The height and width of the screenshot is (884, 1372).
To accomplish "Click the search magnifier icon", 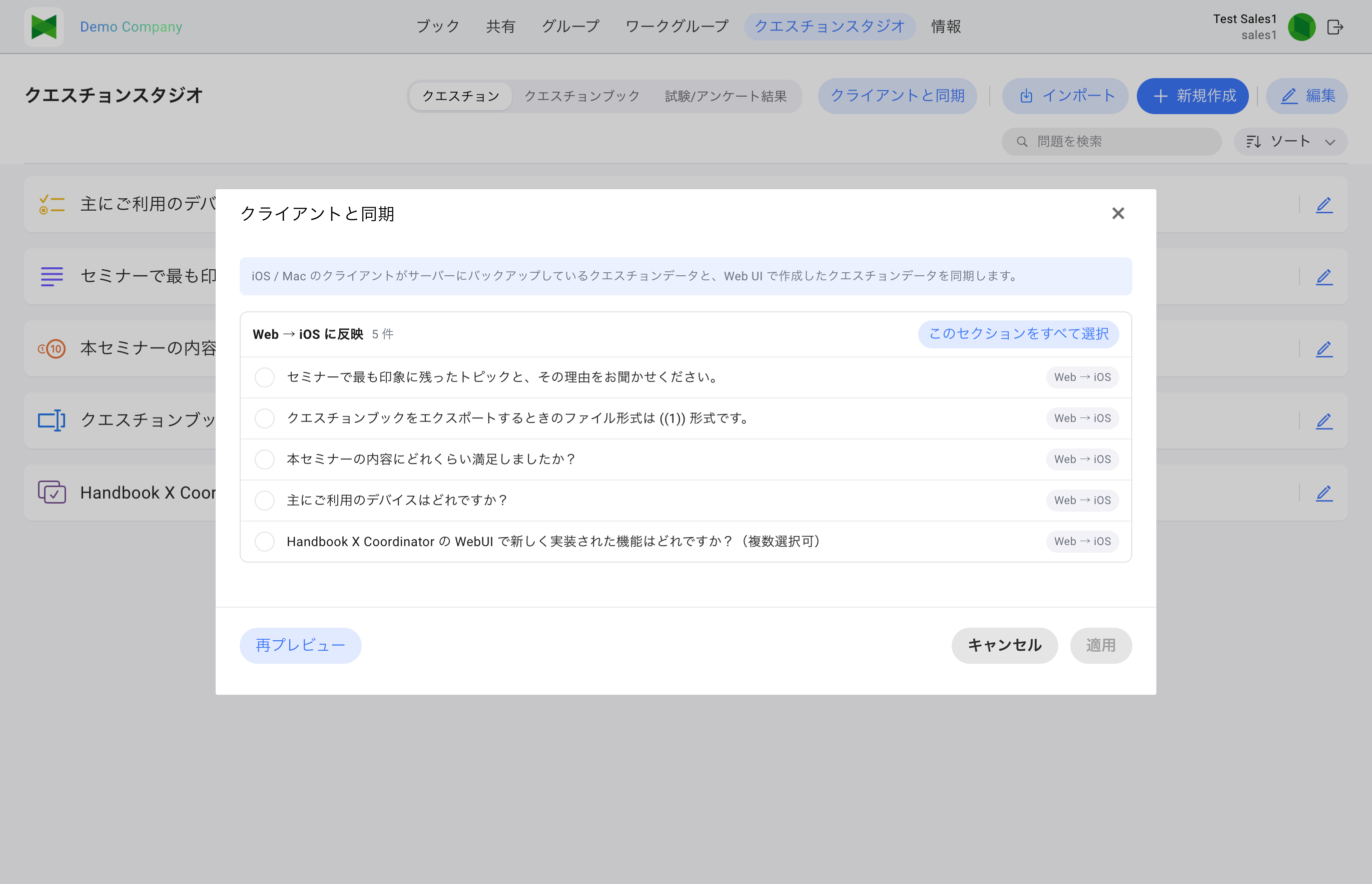I will tap(1022, 142).
